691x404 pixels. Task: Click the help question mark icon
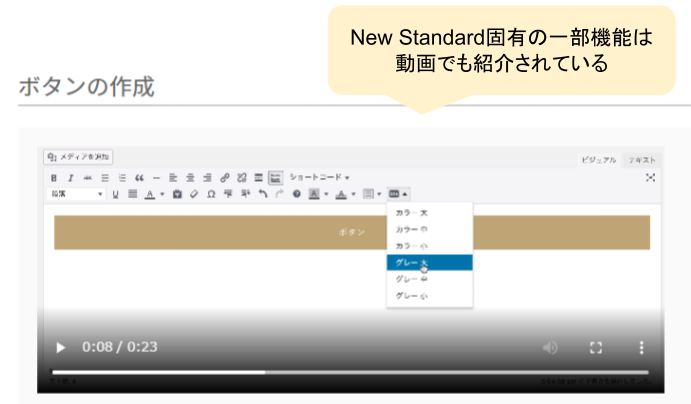coord(296,194)
